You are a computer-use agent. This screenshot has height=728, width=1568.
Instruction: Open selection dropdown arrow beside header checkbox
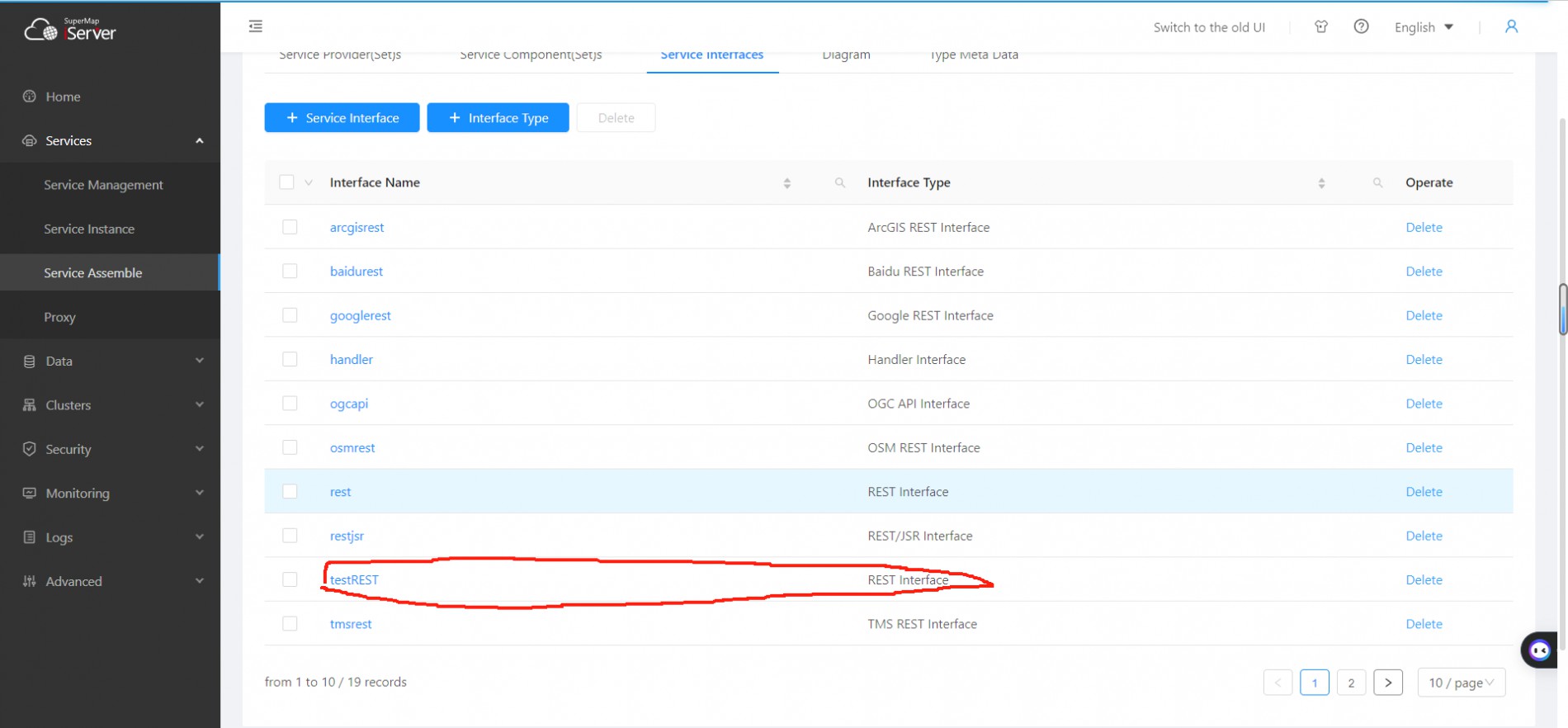(x=309, y=182)
